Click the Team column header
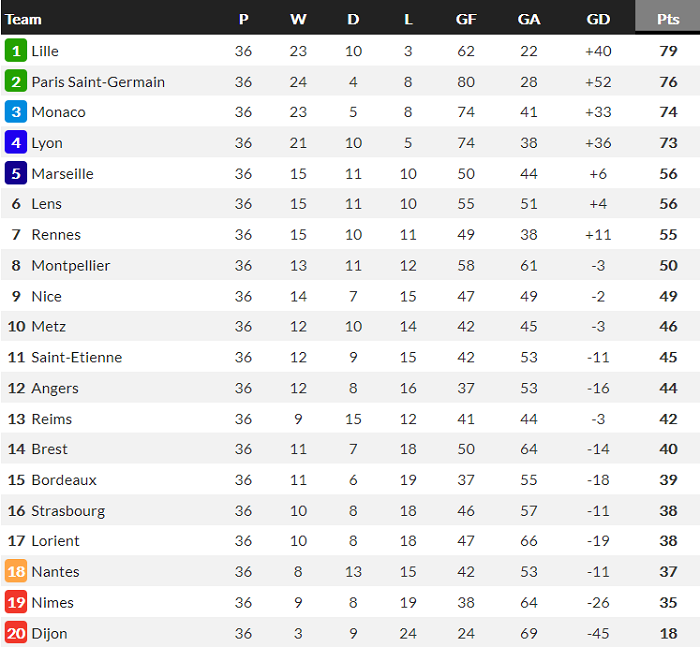700x647 pixels. (x=24, y=19)
